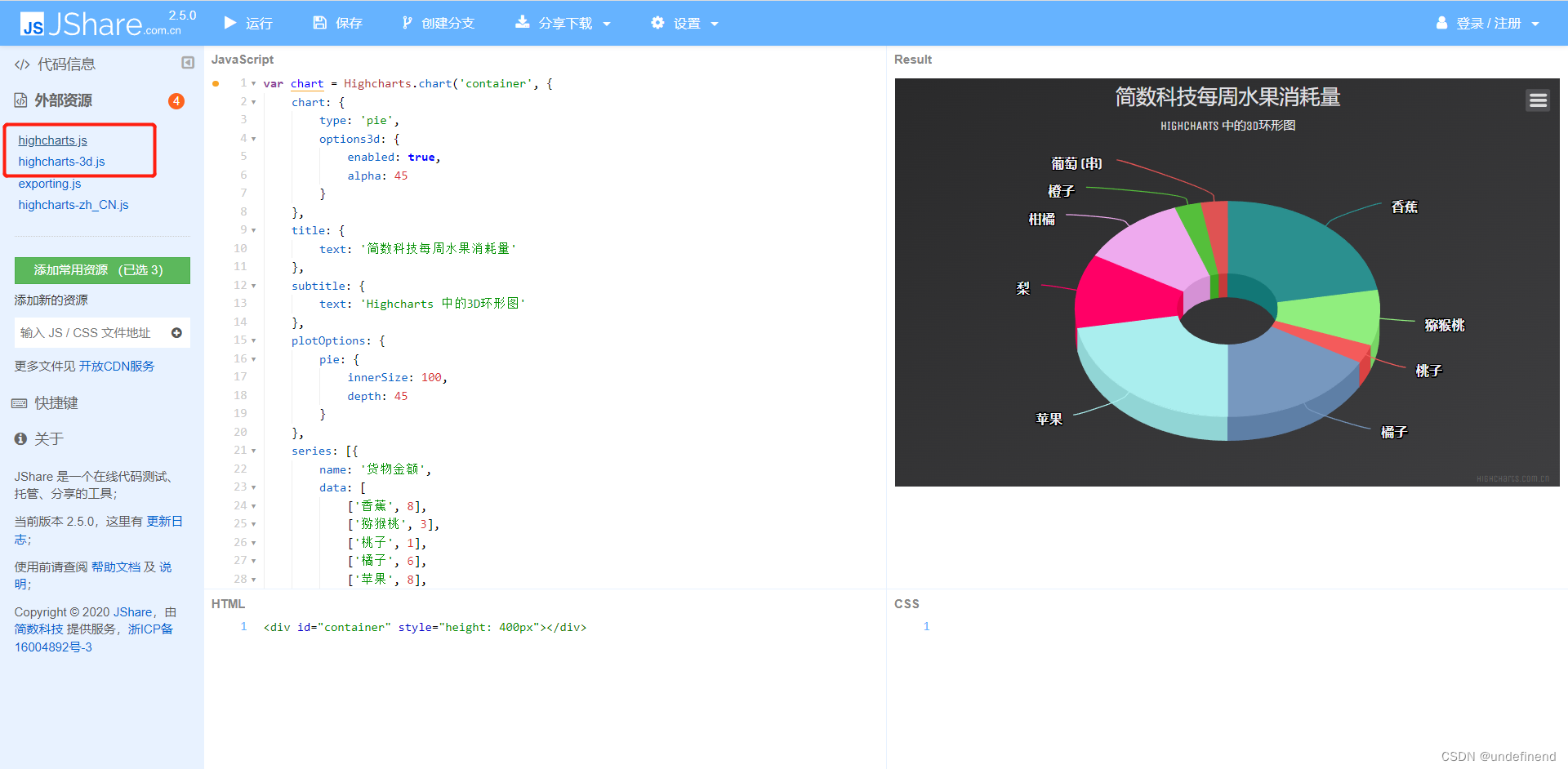Click the Result panel label
This screenshot has width=1568, height=769.
point(913,60)
